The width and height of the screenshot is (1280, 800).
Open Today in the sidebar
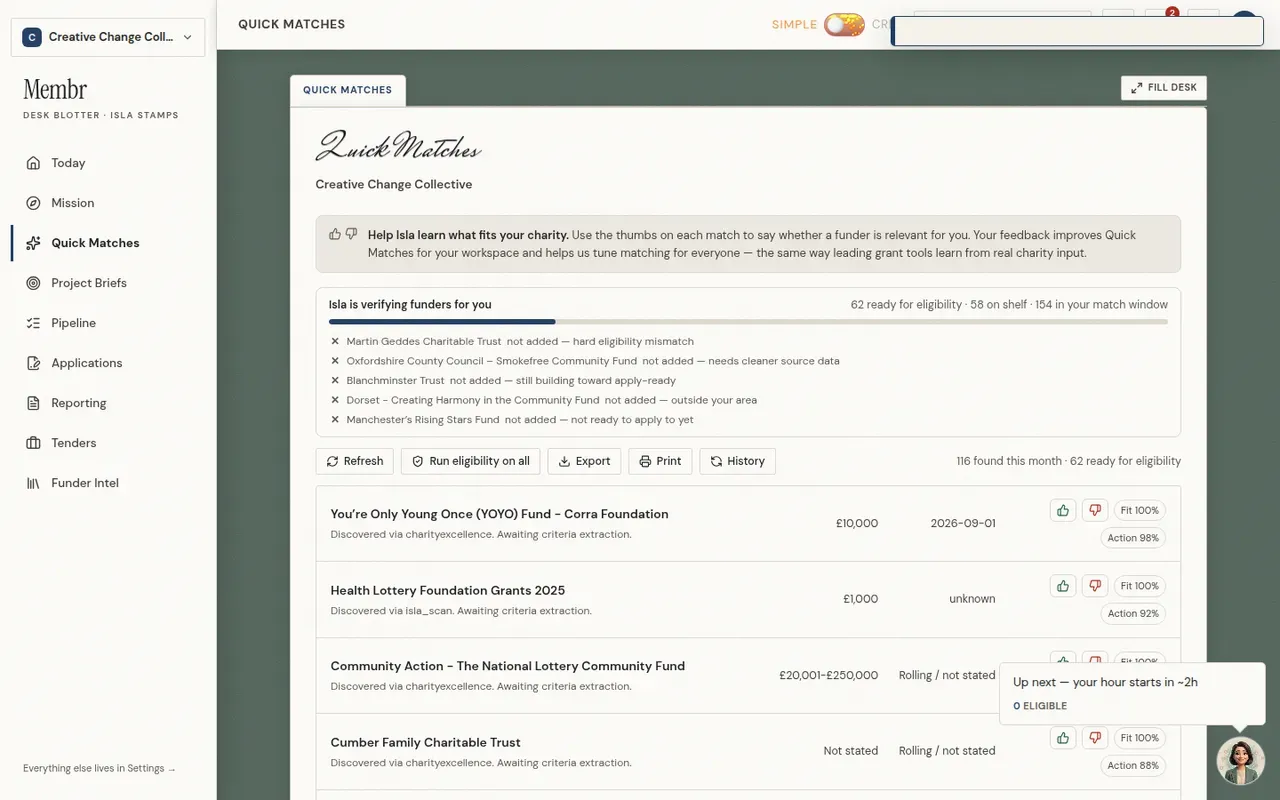pos(108,163)
